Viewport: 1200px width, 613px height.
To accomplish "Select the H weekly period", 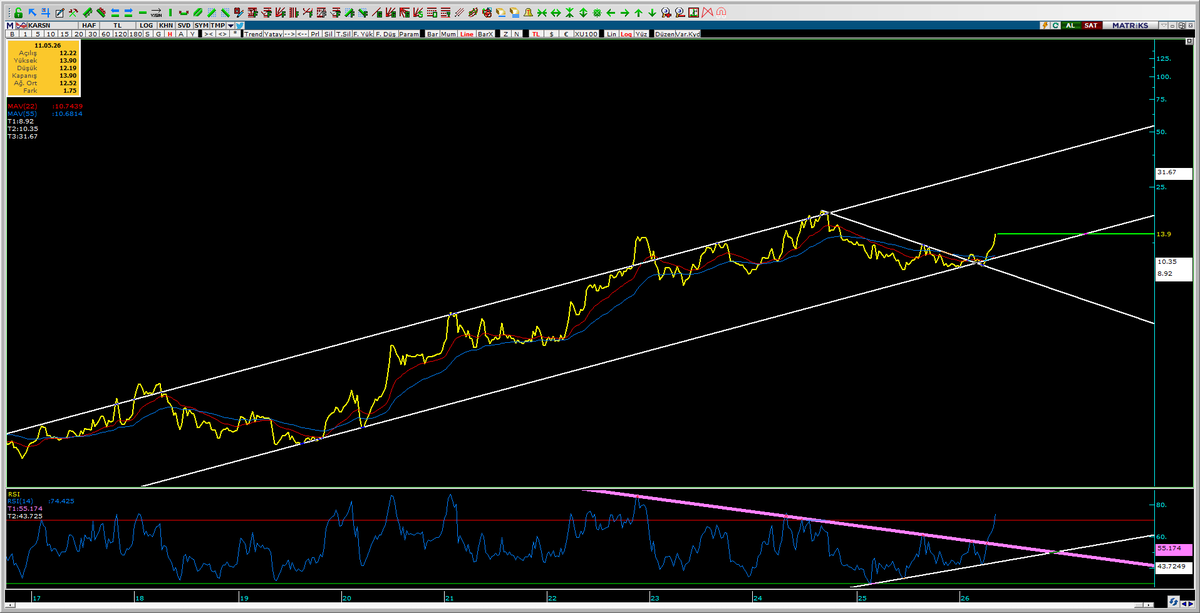I will (x=170, y=34).
